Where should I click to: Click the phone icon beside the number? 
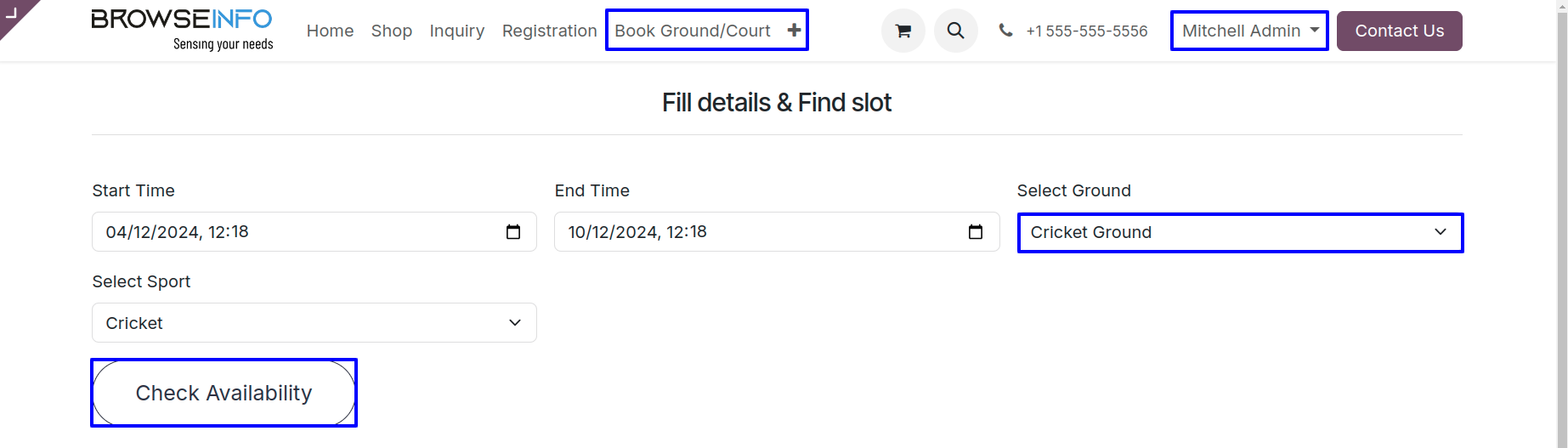1005,31
